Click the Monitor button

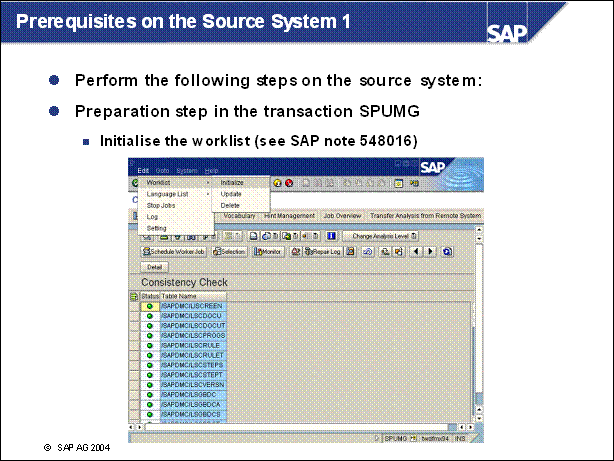(268, 252)
